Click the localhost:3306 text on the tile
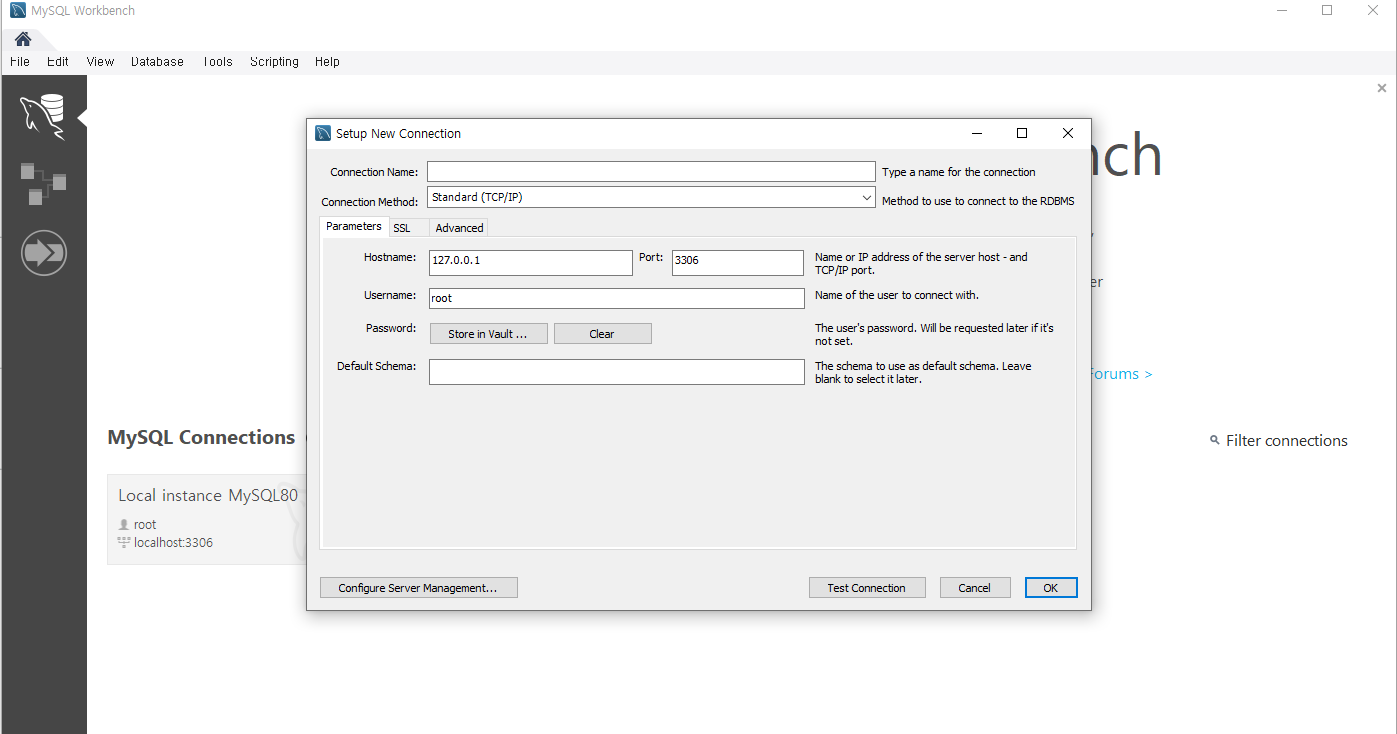 [x=173, y=543]
